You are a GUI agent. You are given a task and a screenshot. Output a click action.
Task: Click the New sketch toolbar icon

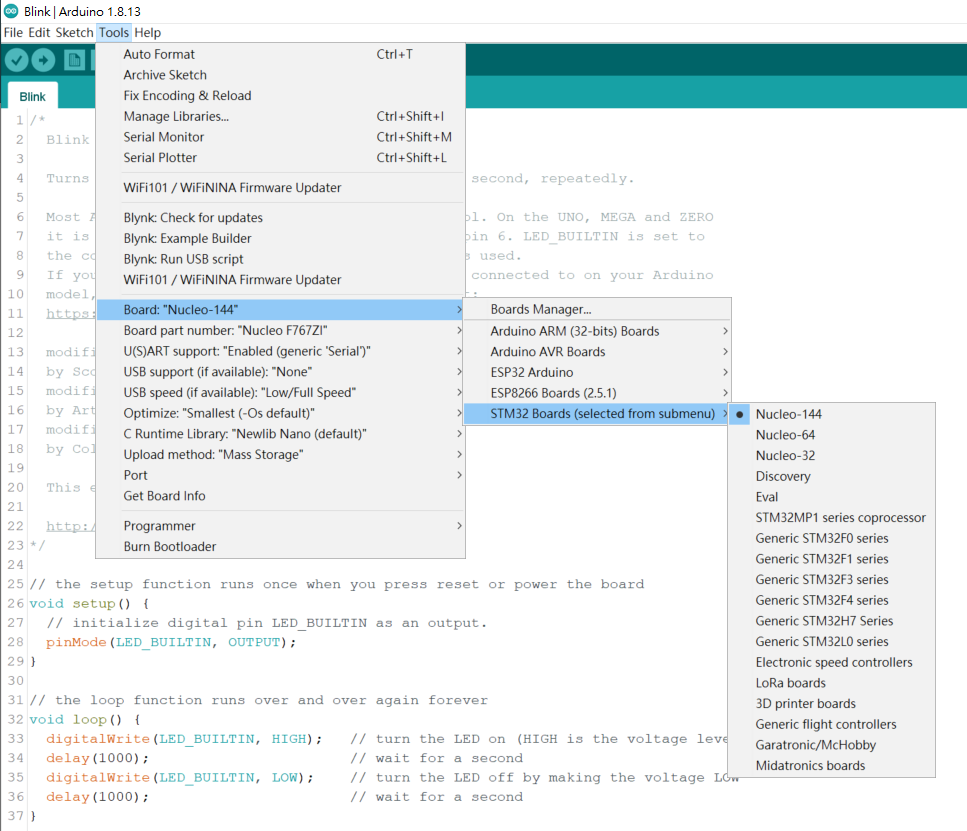click(75, 60)
